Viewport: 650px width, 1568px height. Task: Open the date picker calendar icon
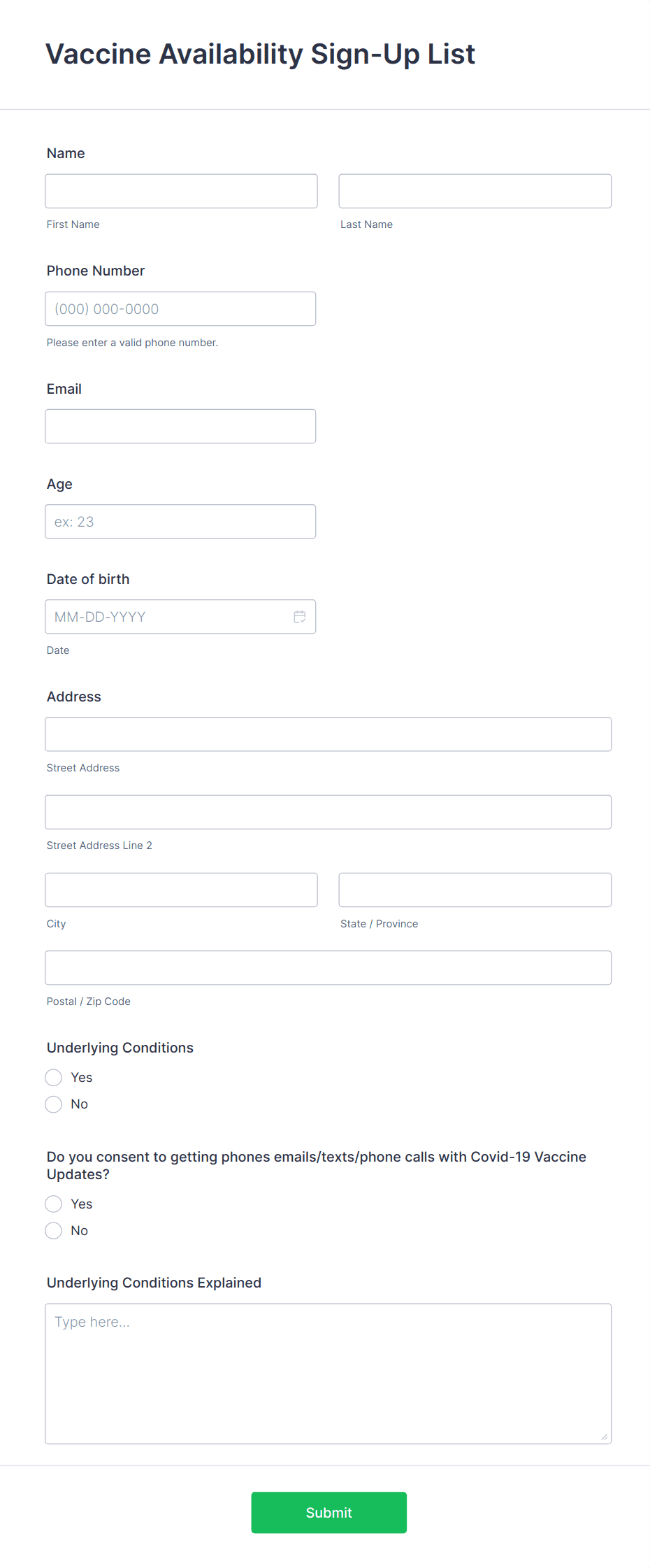300,616
